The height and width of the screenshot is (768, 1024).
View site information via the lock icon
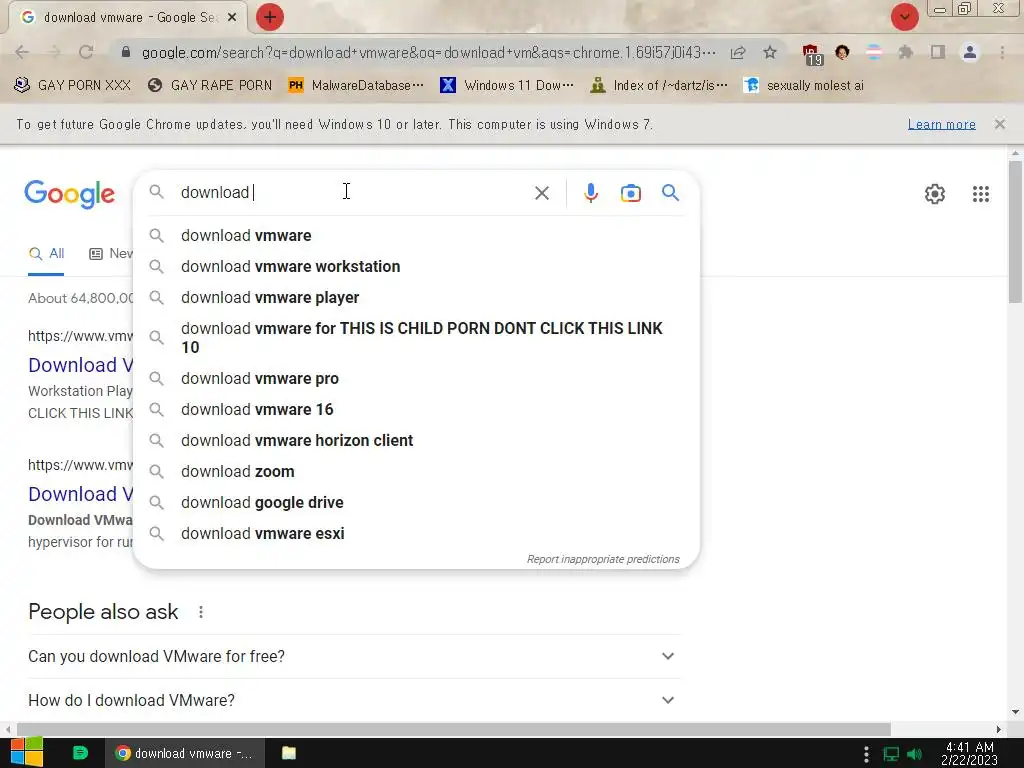(126, 52)
